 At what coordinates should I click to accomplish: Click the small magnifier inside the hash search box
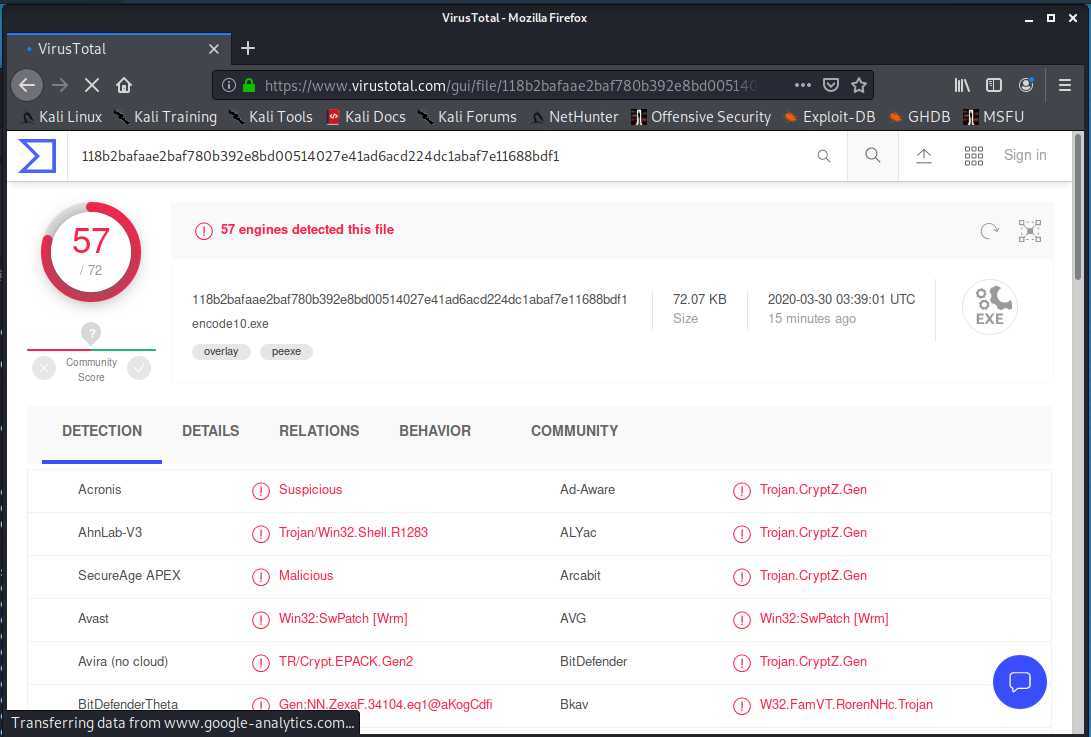(824, 156)
